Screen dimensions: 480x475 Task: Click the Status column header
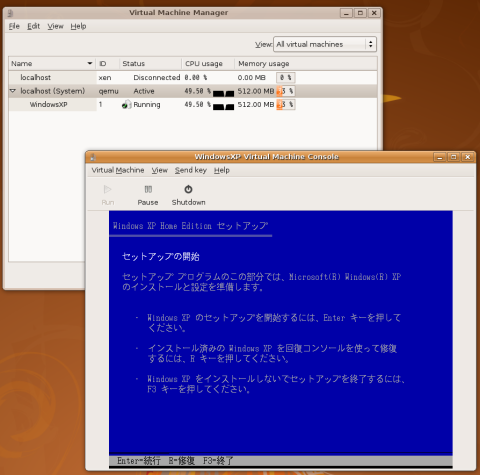coord(150,63)
